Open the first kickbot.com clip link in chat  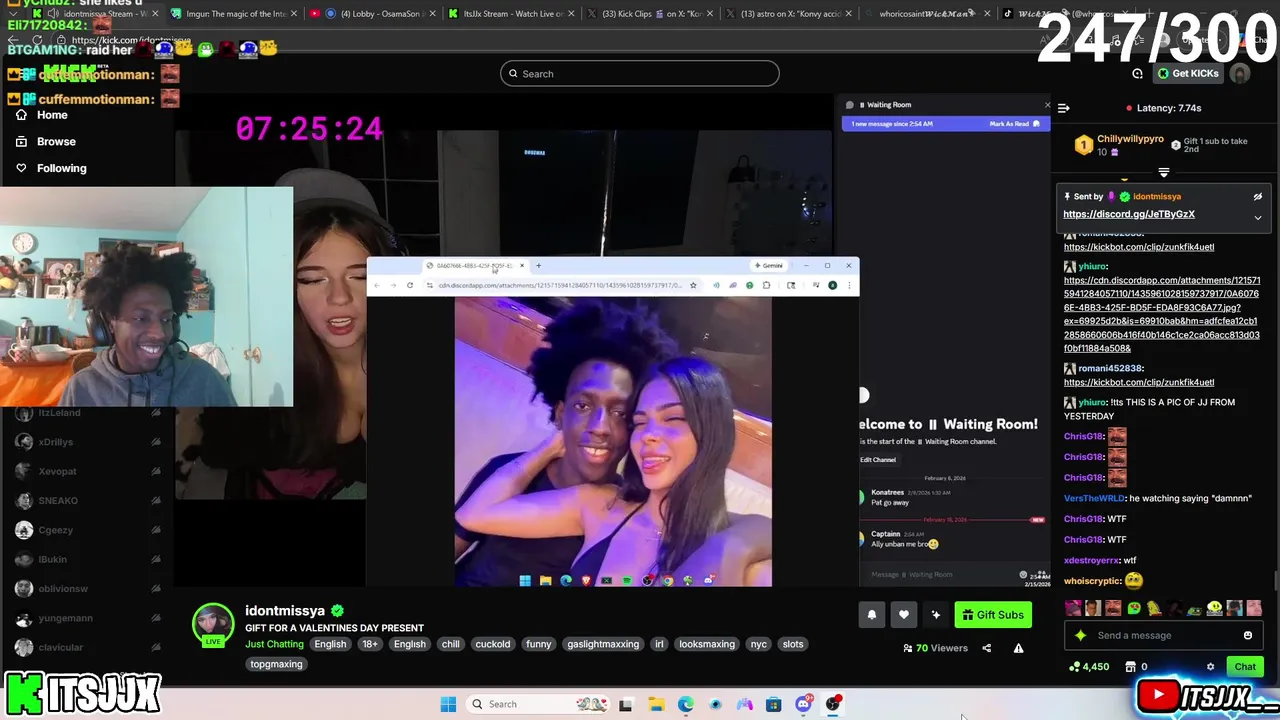click(1139, 247)
